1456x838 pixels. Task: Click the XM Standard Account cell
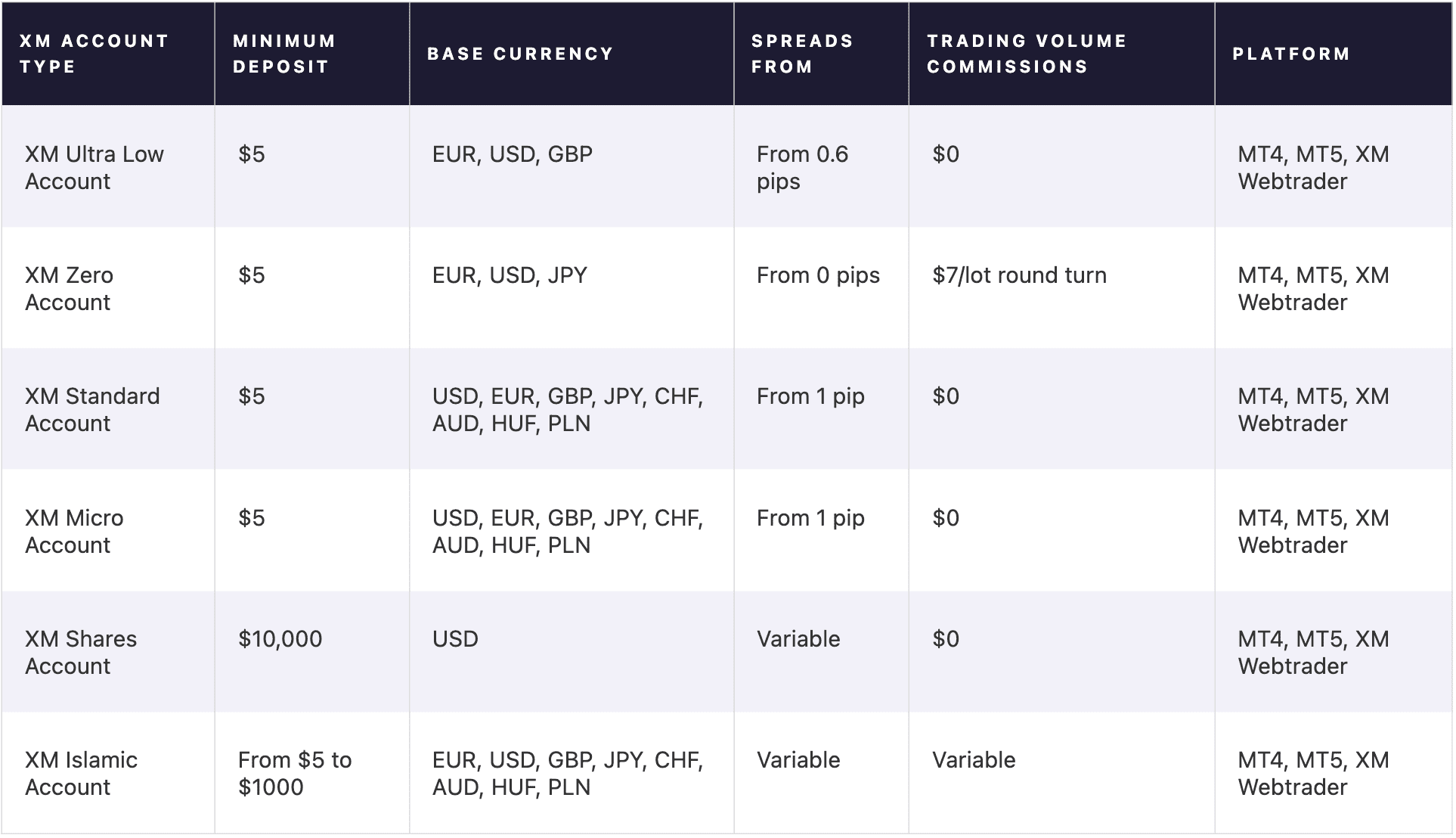click(92, 410)
